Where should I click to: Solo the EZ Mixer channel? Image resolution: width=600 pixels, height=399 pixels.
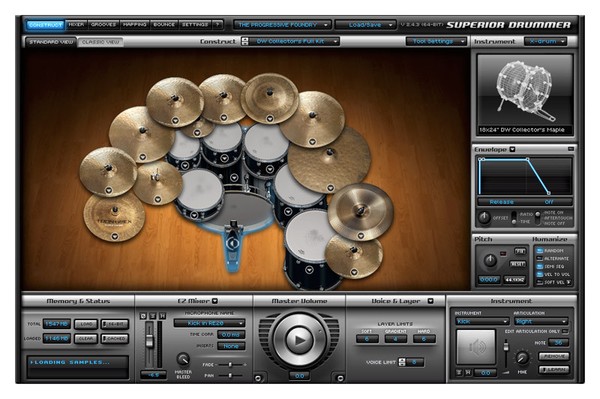click(x=153, y=316)
